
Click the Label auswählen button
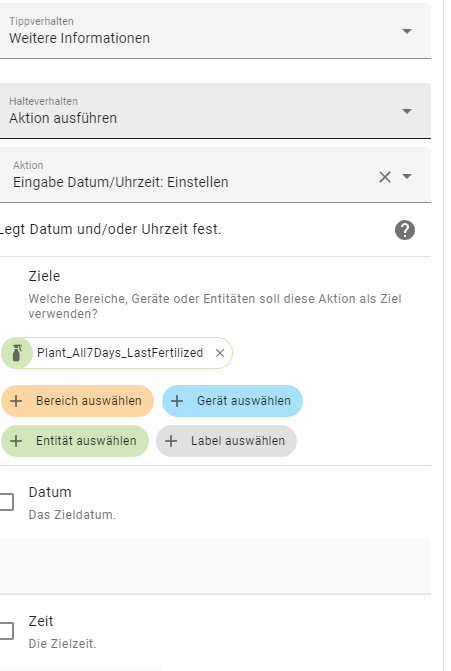point(226,441)
